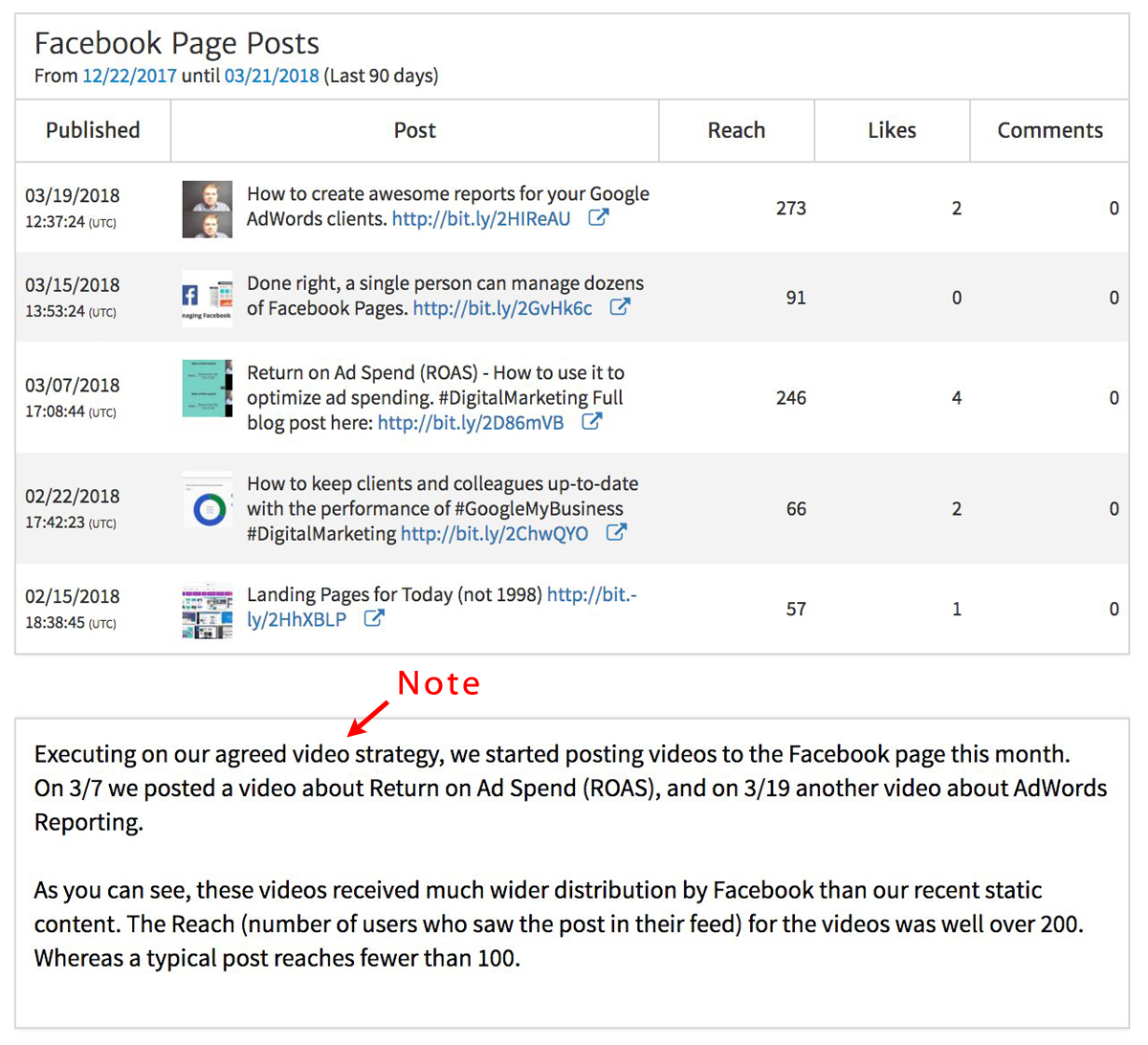Open the bit.ly/2ChwQYO link

click(494, 533)
